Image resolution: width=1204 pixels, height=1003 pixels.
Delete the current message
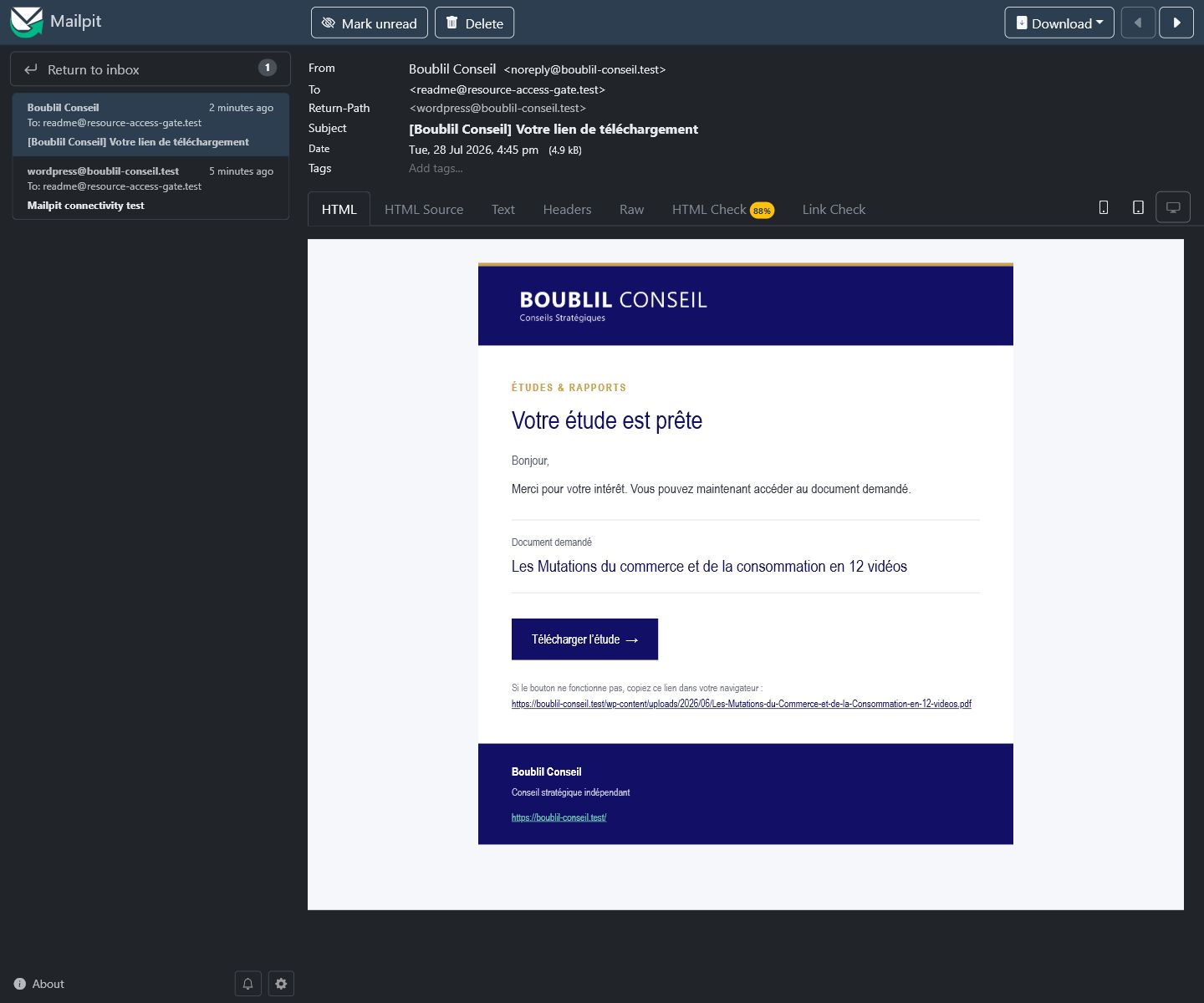(x=474, y=23)
